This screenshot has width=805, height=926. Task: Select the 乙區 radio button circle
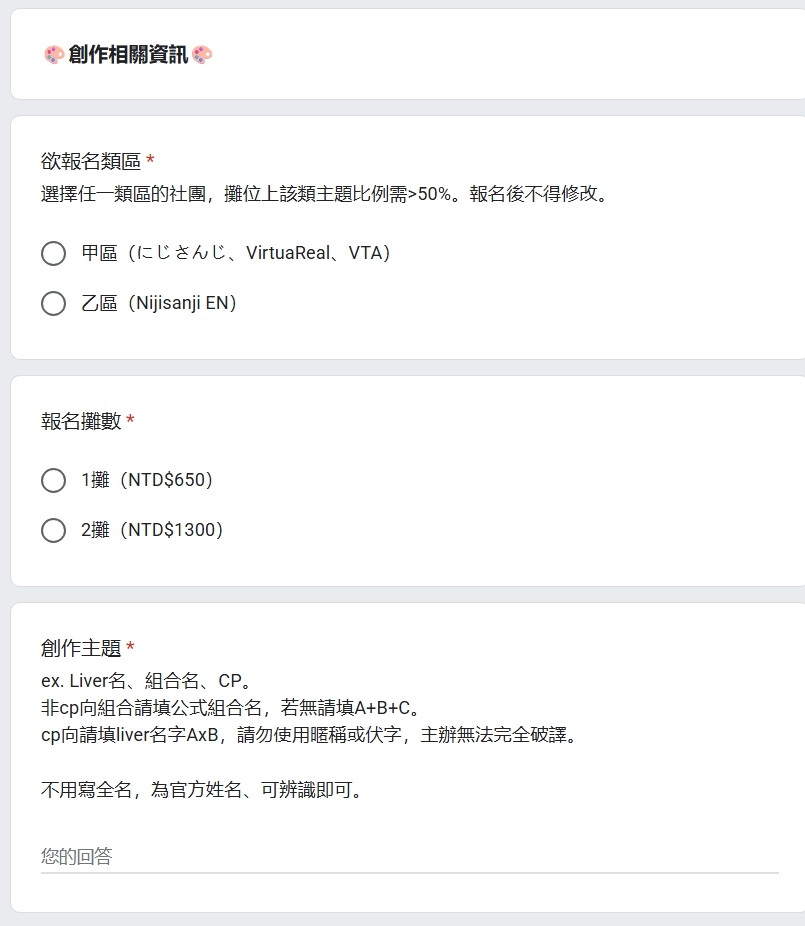pos(54,304)
